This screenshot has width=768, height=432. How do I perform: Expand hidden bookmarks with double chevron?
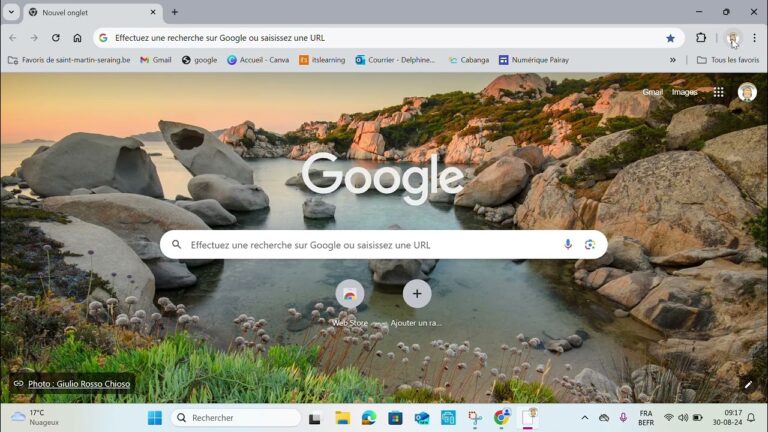(672, 60)
